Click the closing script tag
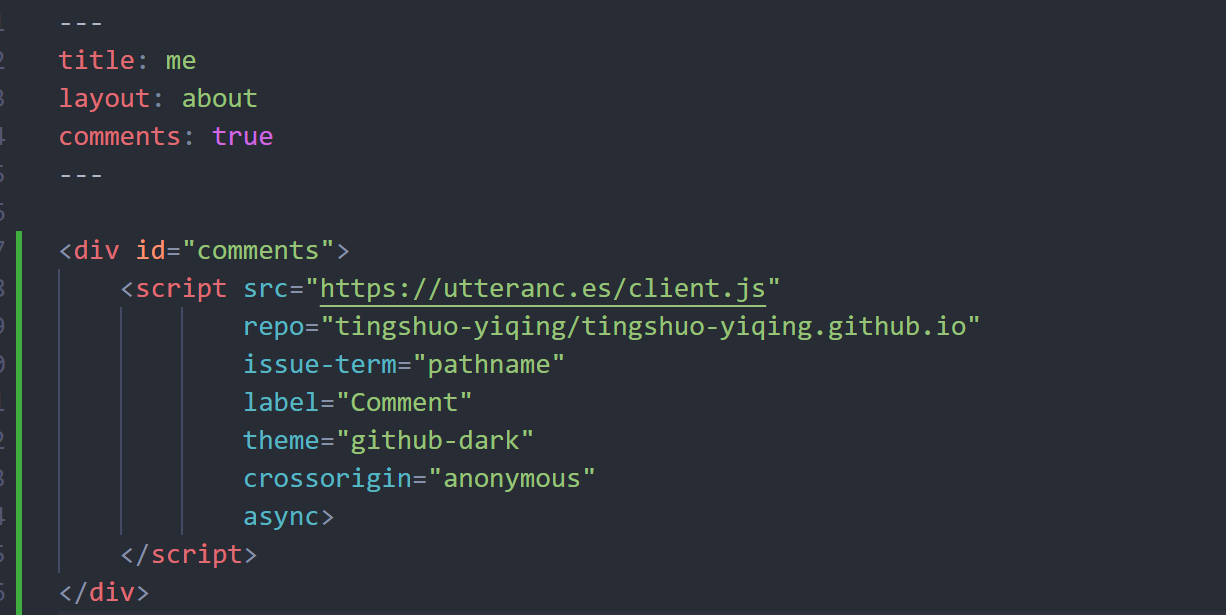Image resolution: width=1226 pixels, height=615 pixels. tap(189, 554)
